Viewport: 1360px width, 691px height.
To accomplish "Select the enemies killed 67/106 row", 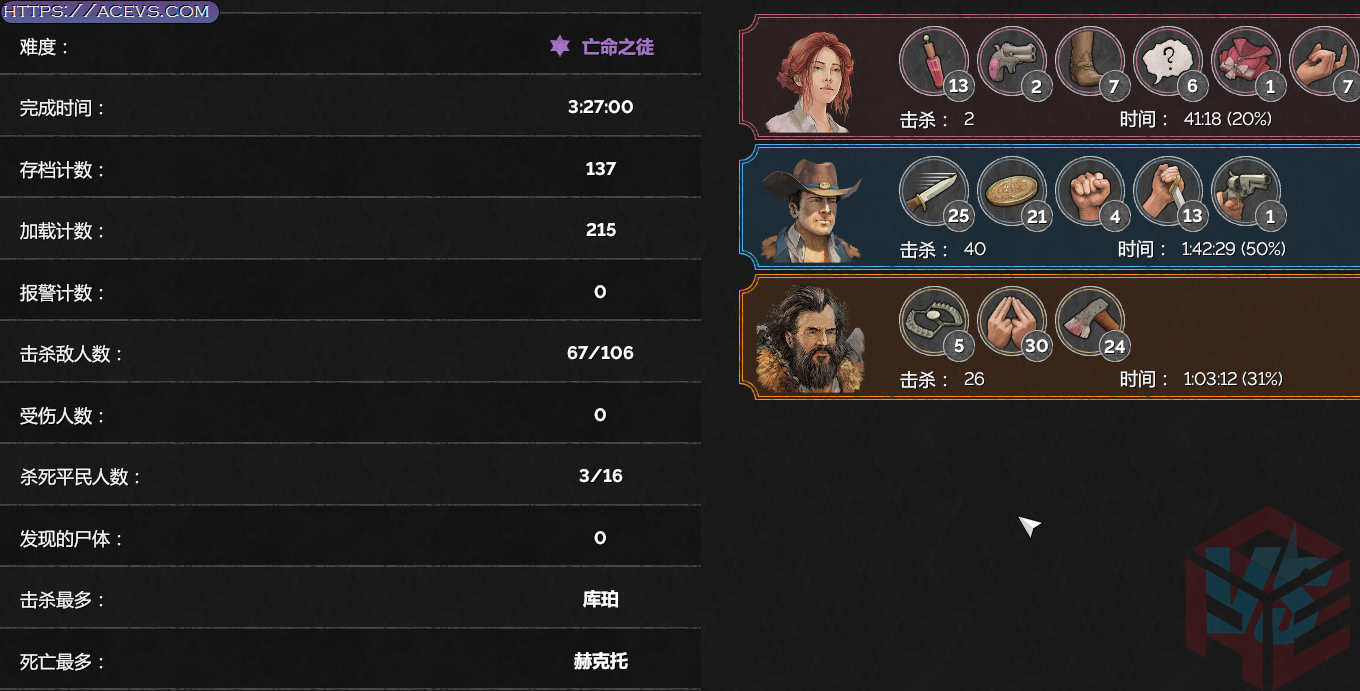I will (x=350, y=353).
